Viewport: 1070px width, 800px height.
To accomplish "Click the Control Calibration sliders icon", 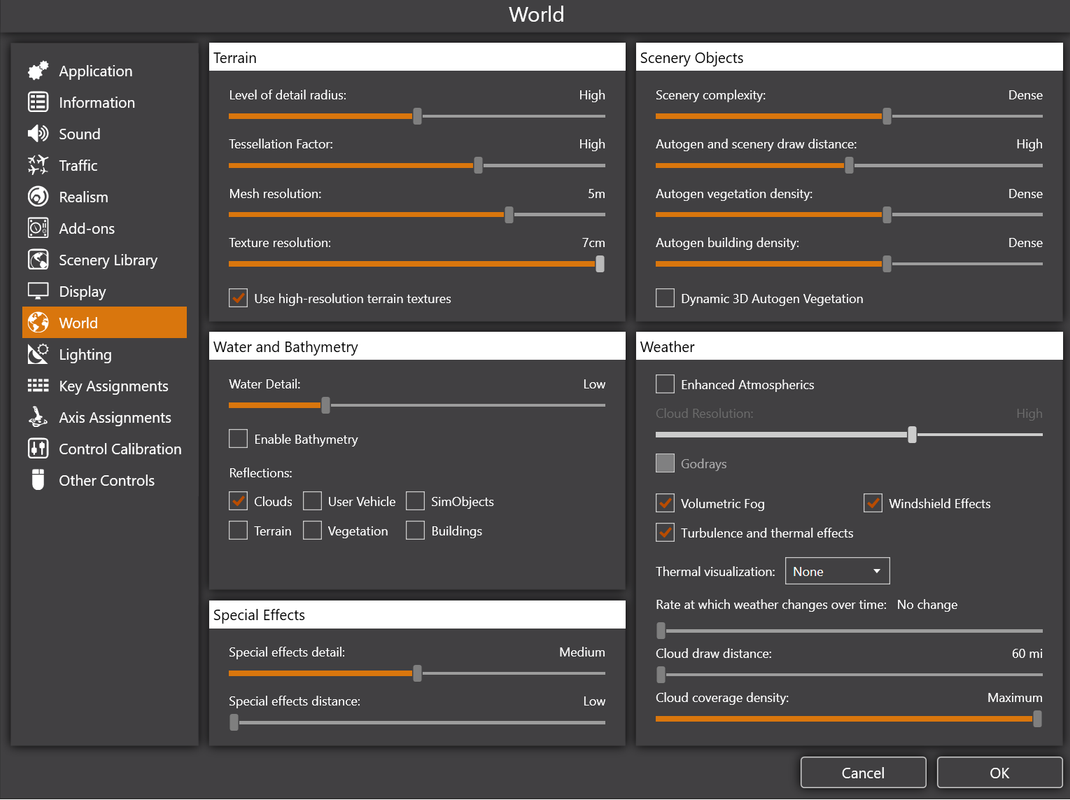I will point(38,448).
